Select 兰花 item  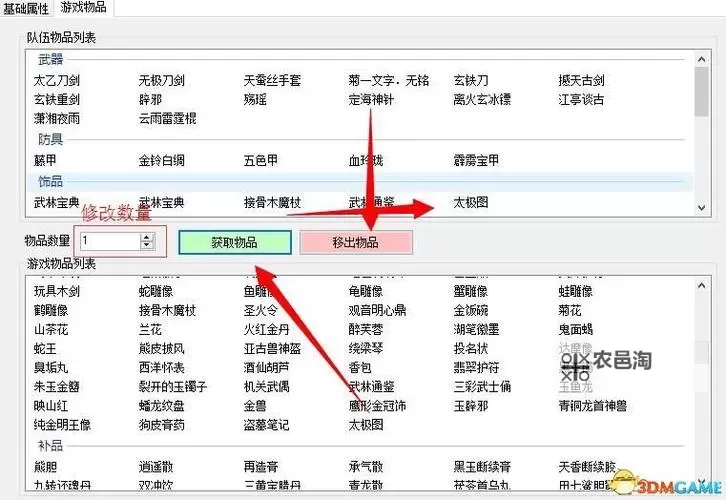[150, 330]
